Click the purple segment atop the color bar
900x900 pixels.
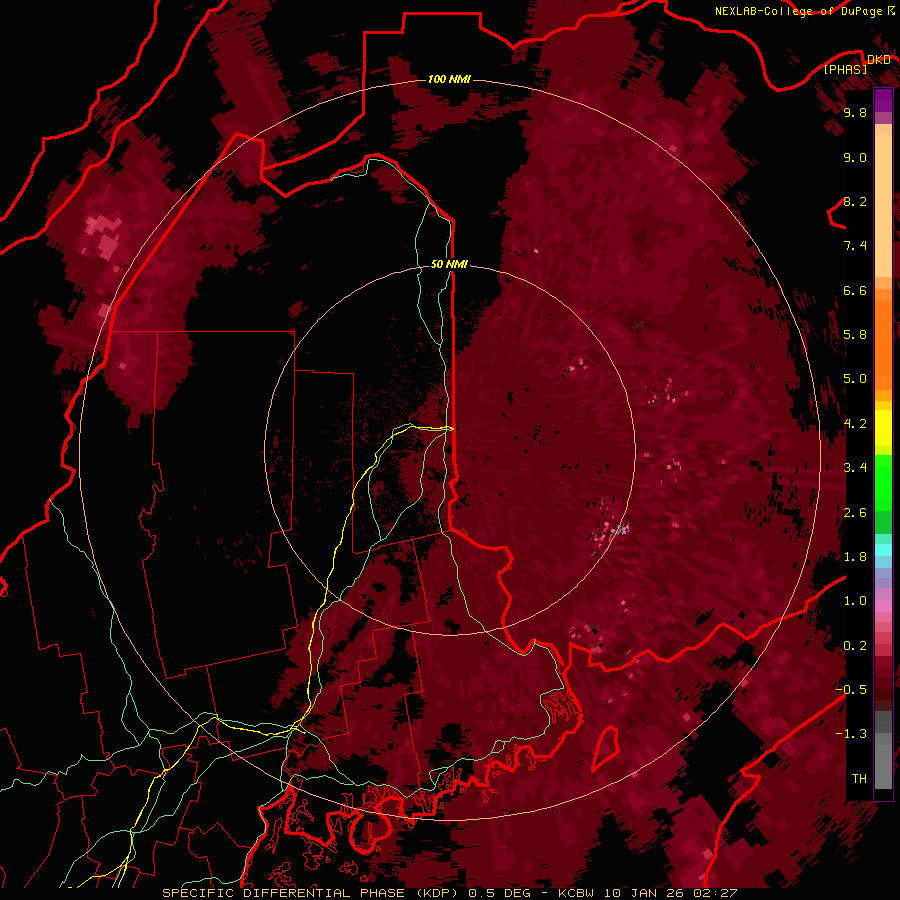883,100
